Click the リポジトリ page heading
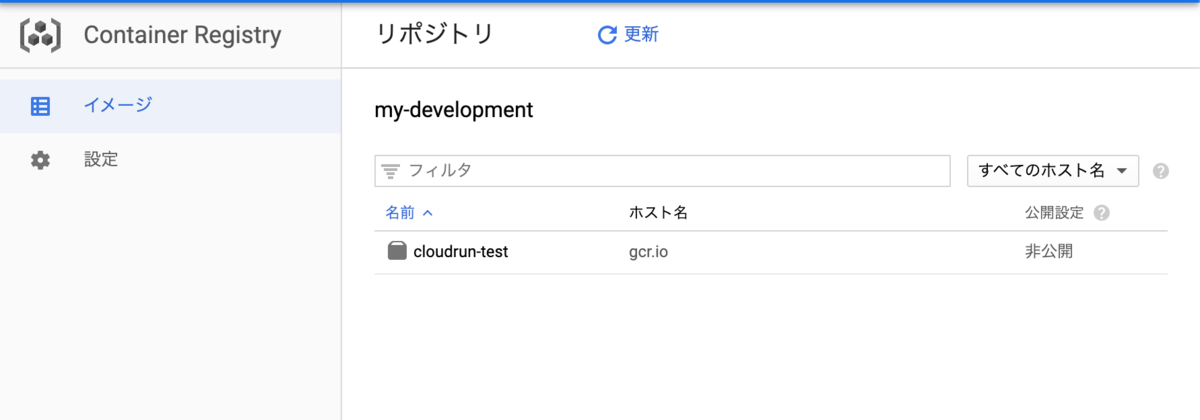 pyautogui.click(x=435, y=35)
